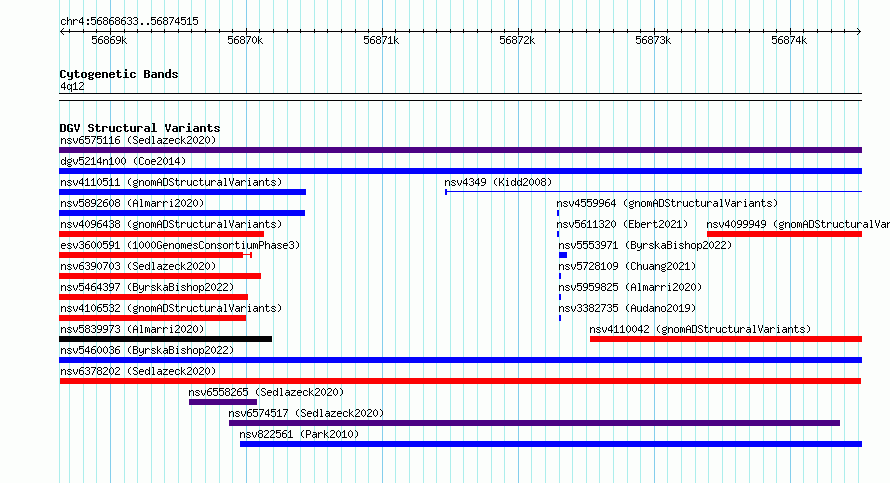
Task: Click the red nsv4096438 variant bar
Action: [x=161, y=234]
